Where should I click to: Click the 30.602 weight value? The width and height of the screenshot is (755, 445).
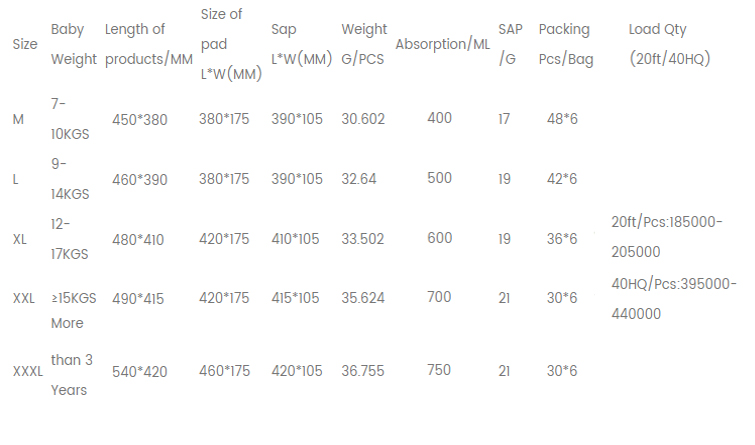363,119
